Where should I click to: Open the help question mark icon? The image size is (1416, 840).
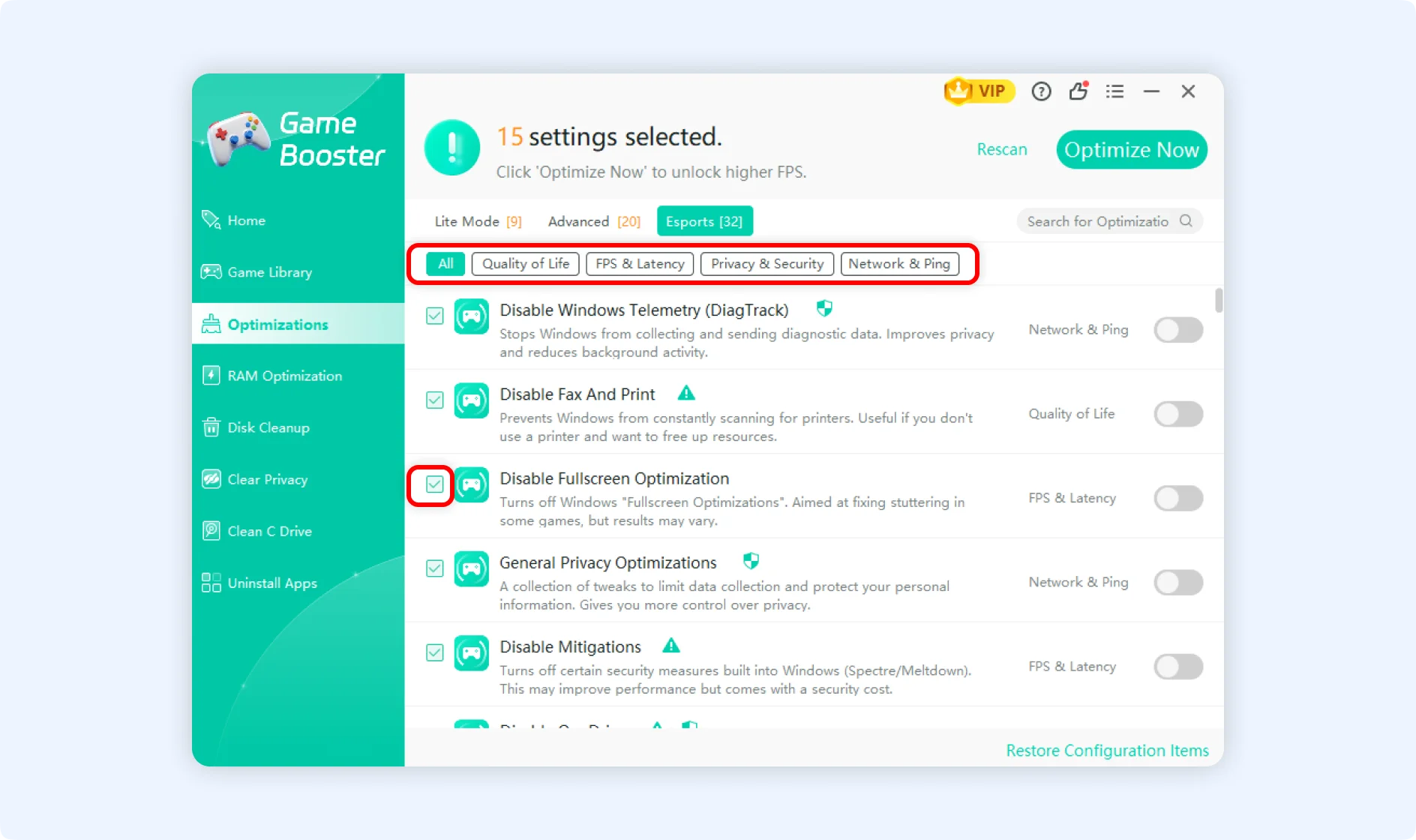click(x=1041, y=91)
